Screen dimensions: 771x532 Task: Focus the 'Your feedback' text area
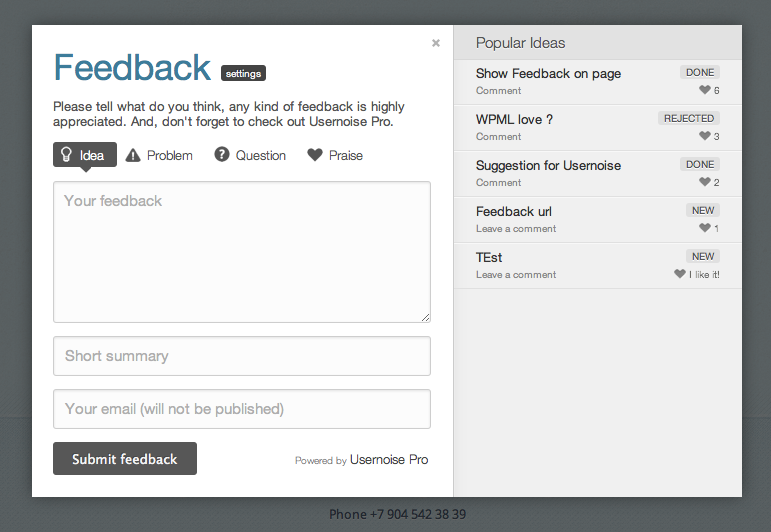click(x=242, y=252)
